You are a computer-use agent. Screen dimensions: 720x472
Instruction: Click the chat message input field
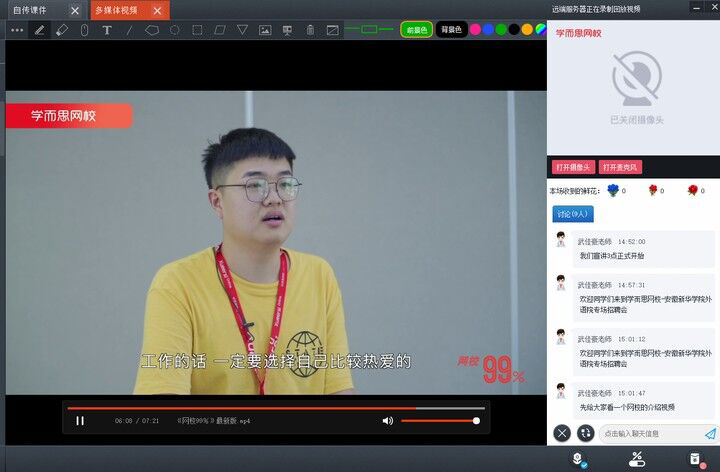click(650, 433)
